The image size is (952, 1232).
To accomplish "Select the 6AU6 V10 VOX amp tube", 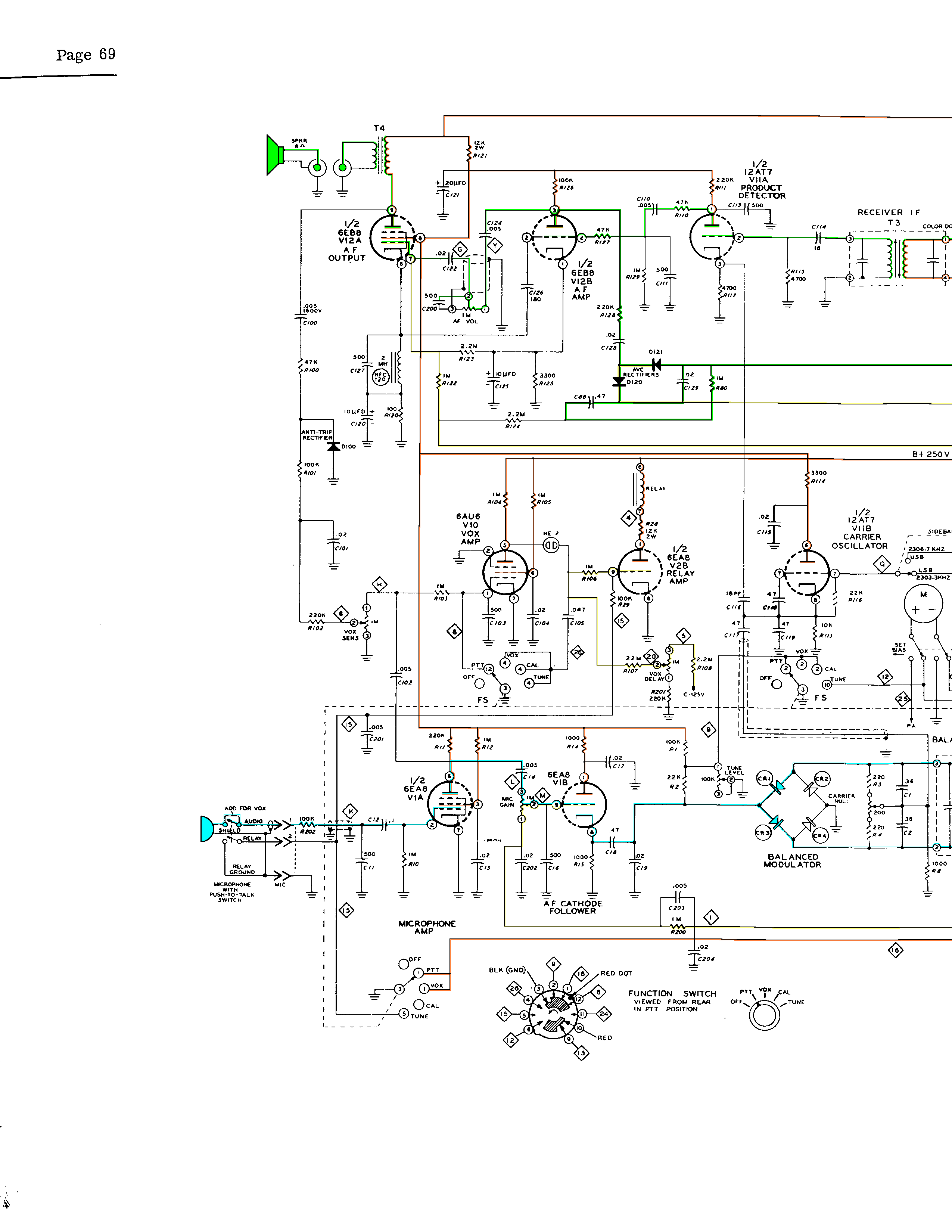I will pos(505,572).
